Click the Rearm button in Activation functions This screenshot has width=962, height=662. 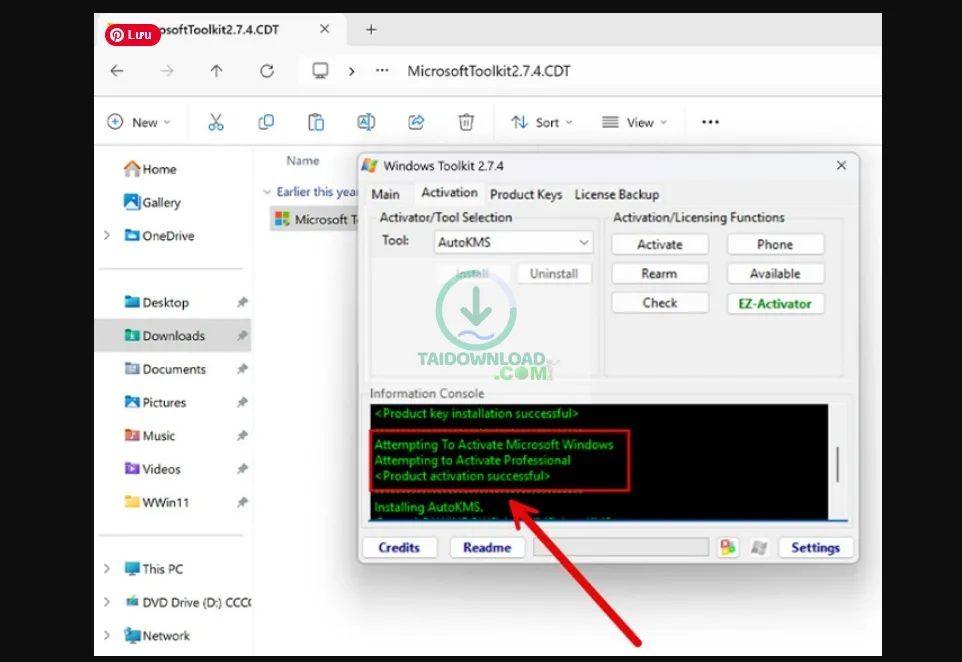point(659,273)
